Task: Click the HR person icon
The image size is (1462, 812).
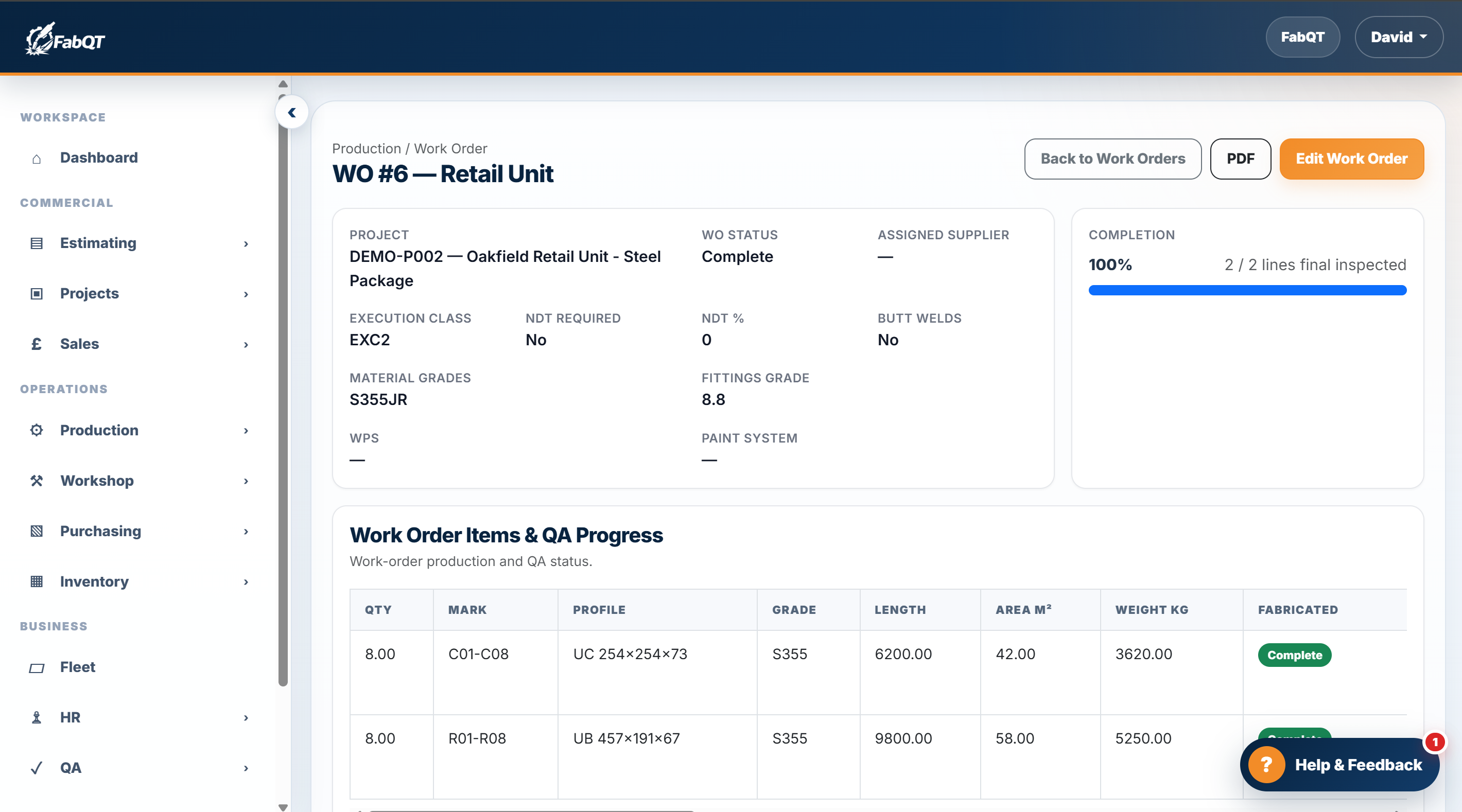Action: click(x=37, y=718)
